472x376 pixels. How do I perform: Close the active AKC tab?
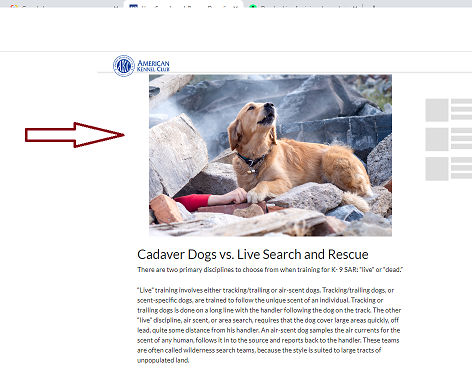coord(235,6)
